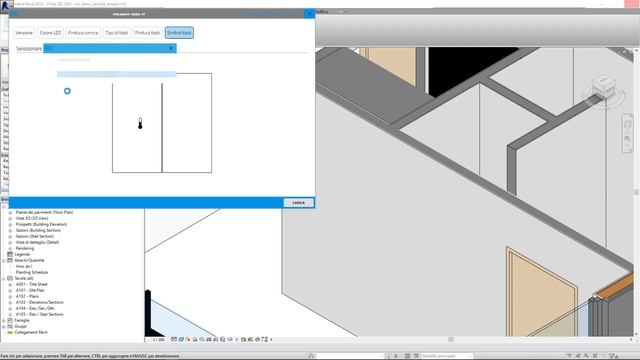This screenshot has width=640, height=360.
Task: Click the Visual Style cube icon
Action: pyautogui.click(x=181, y=339)
